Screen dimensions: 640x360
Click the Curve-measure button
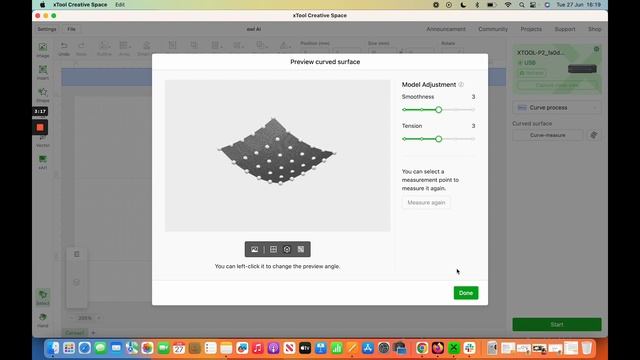(548, 135)
